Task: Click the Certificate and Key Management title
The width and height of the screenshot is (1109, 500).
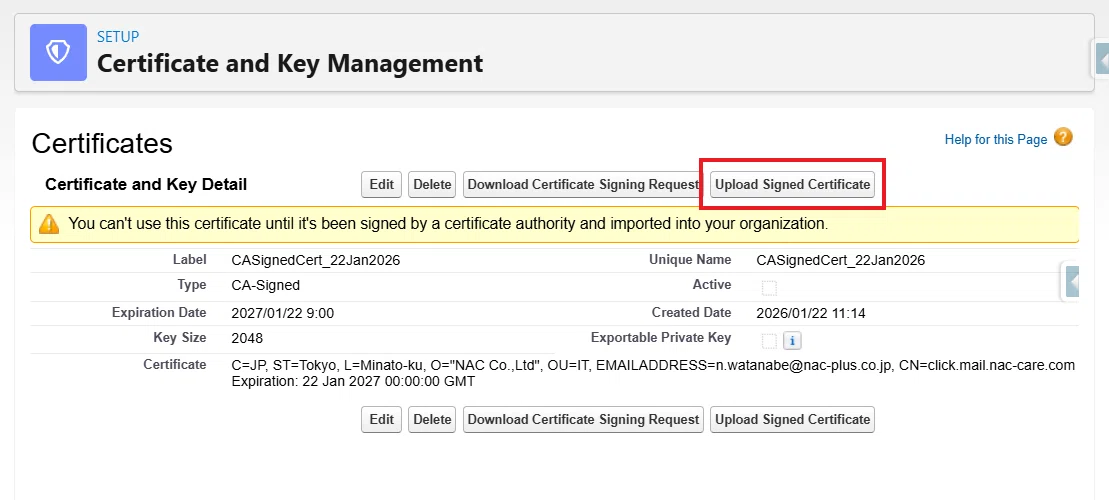Action: click(x=289, y=63)
